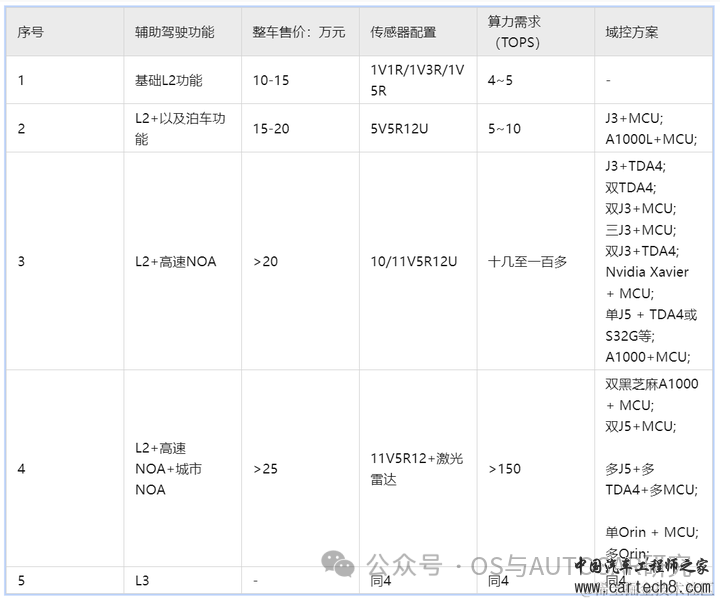Viewport: 720px width, 603px height.
Task: Click the 双J5+MCU; text line
Action: pos(641,426)
